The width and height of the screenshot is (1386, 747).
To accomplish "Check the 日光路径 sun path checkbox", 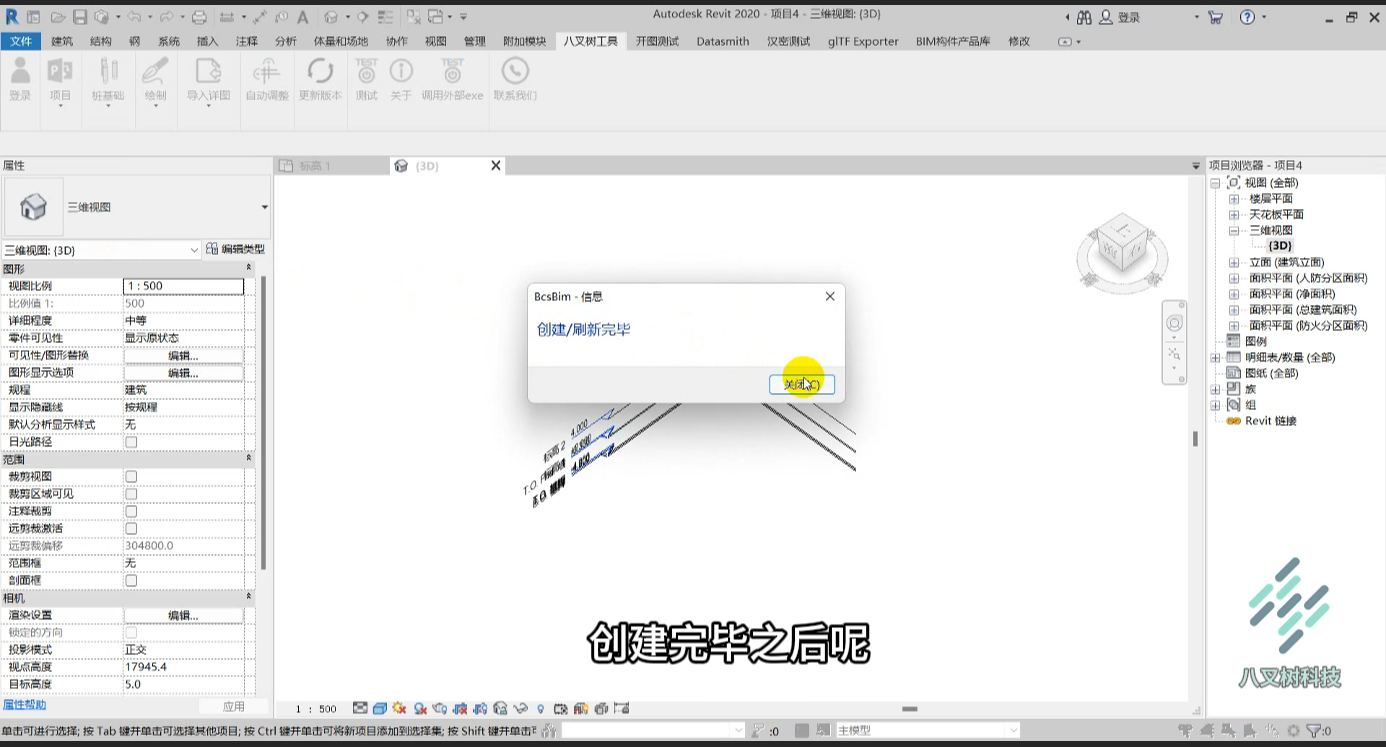I will 131,442.
